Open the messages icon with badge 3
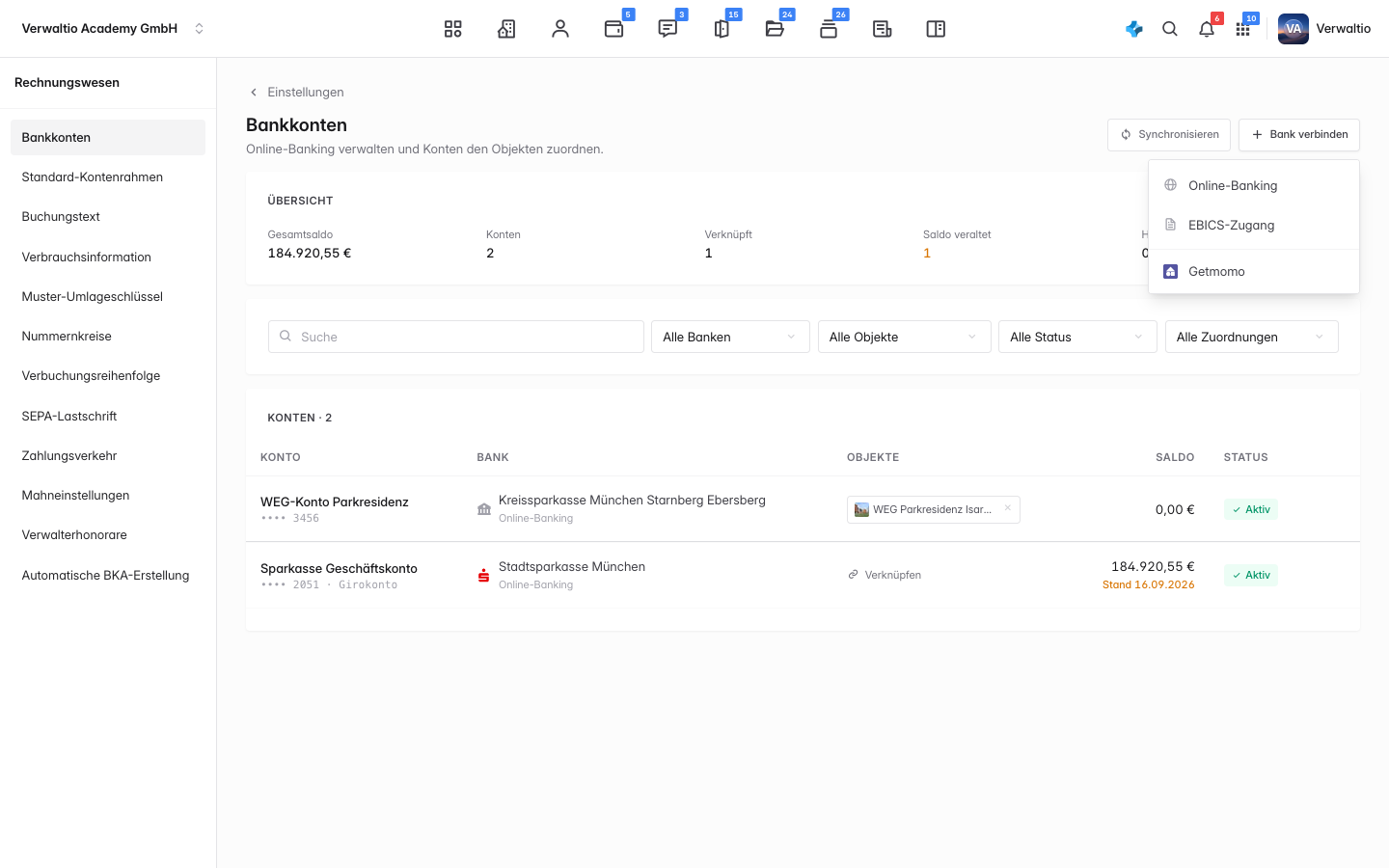 [667, 29]
